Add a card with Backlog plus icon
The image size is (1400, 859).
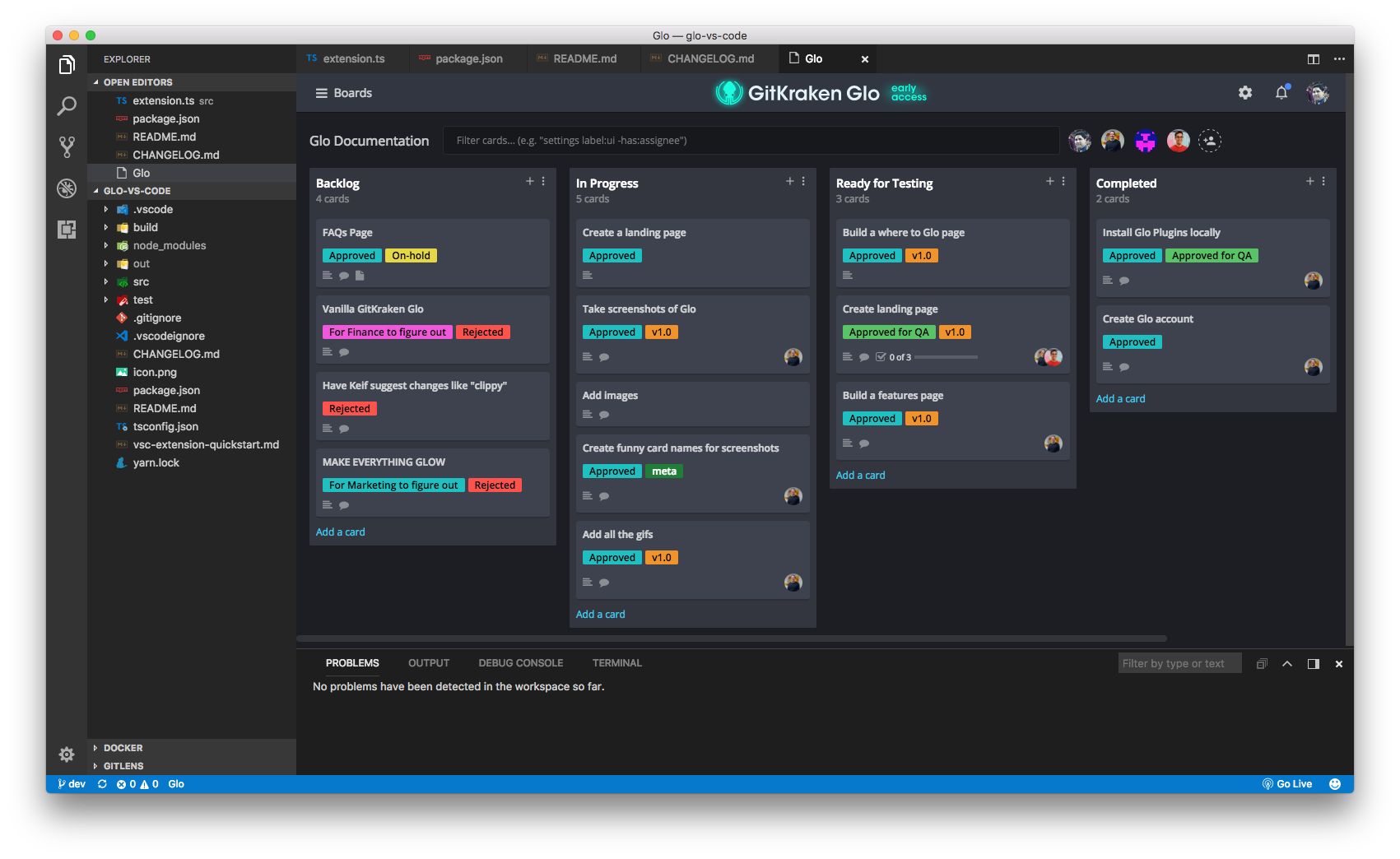pos(530,181)
